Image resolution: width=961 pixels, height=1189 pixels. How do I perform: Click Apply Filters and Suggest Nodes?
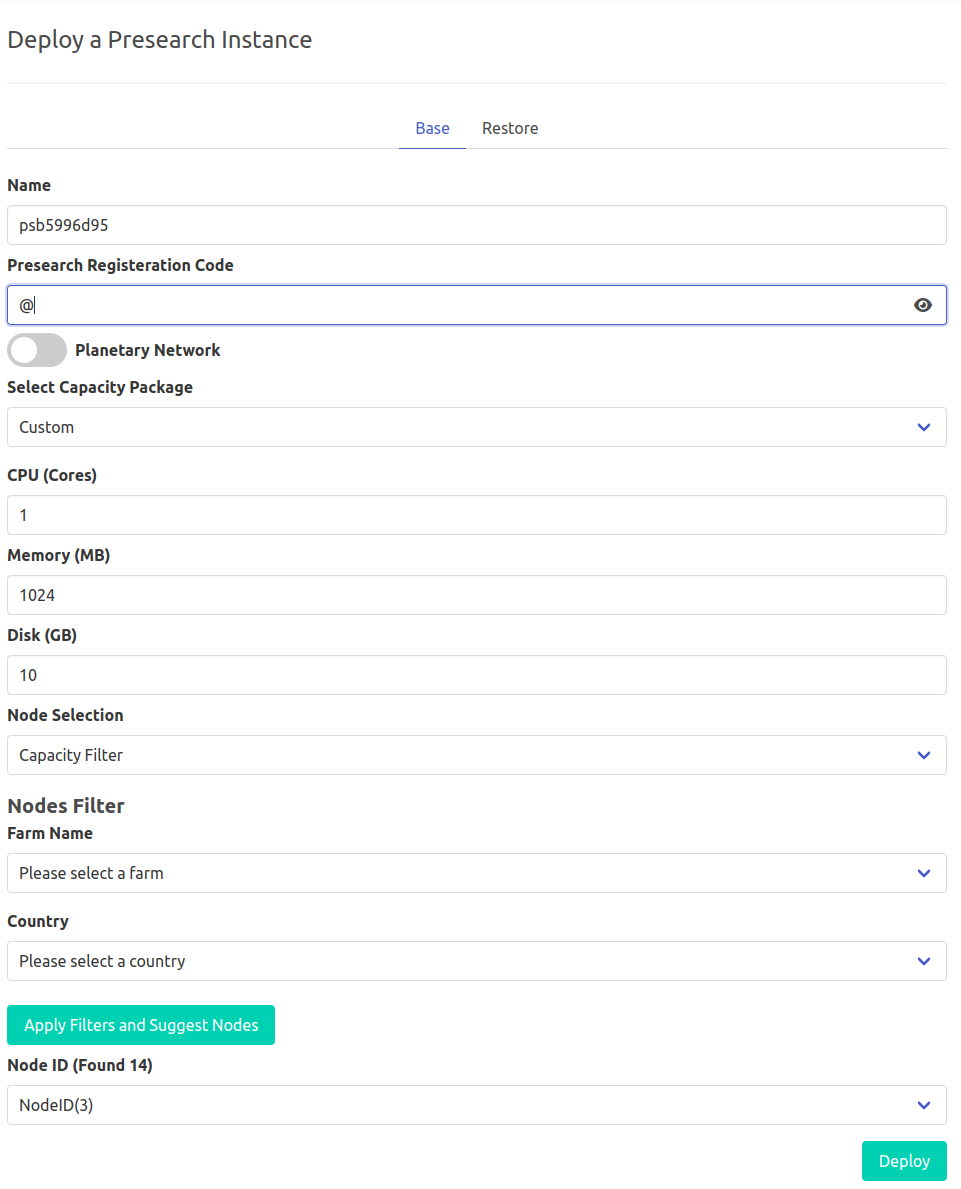tap(140, 1024)
